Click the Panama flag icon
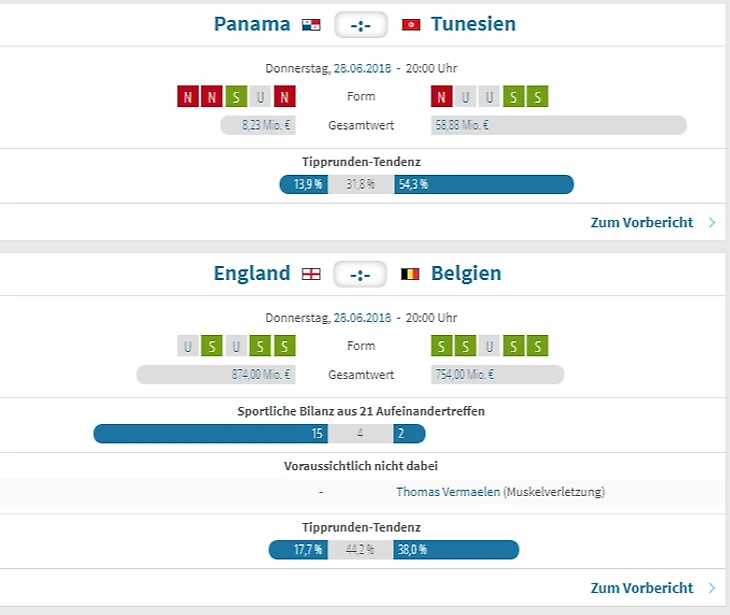730x615 pixels. [311, 24]
